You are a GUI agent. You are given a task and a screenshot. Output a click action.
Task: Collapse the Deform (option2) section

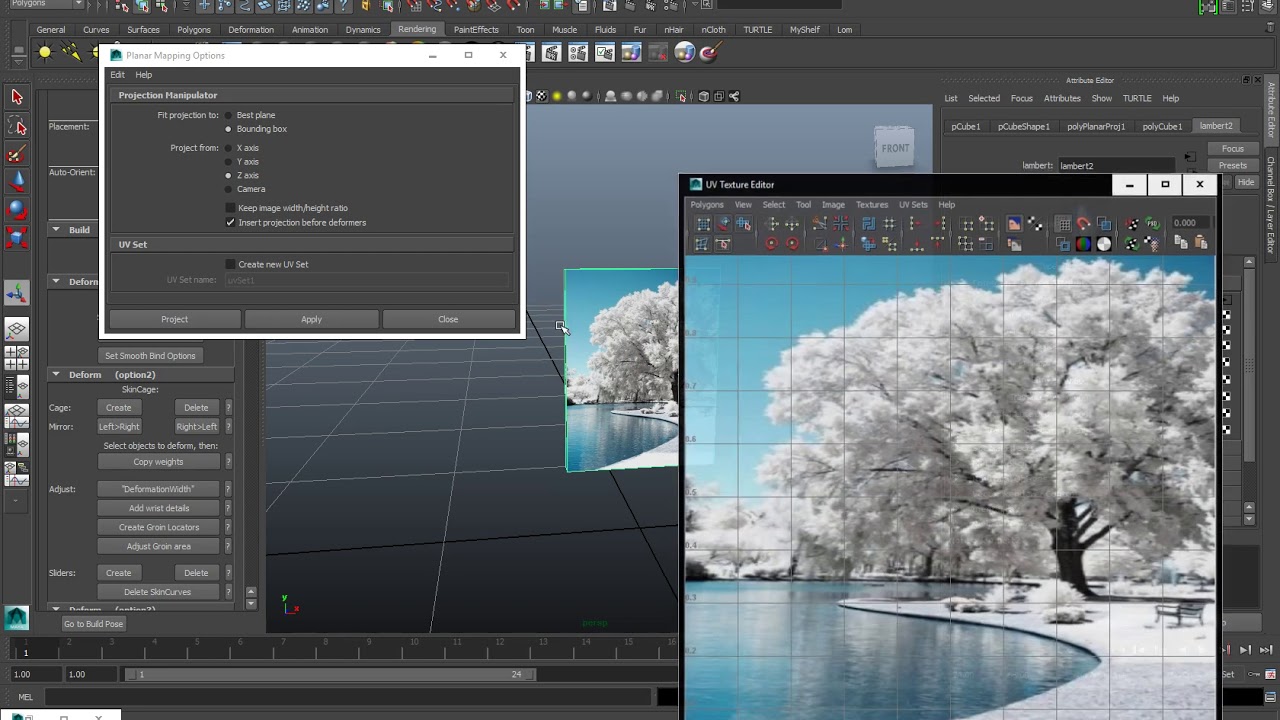pos(56,374)
